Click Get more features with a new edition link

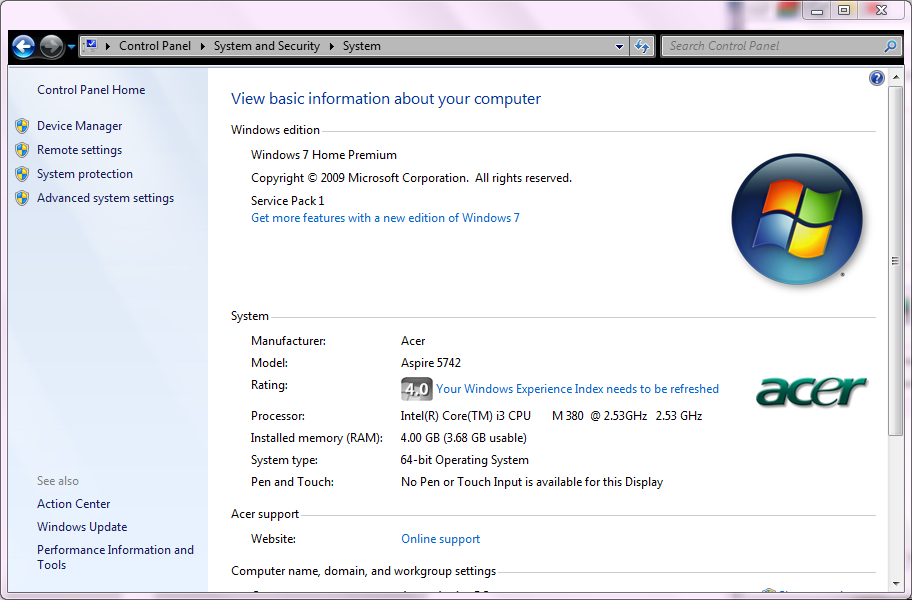(x=385, y=218)
